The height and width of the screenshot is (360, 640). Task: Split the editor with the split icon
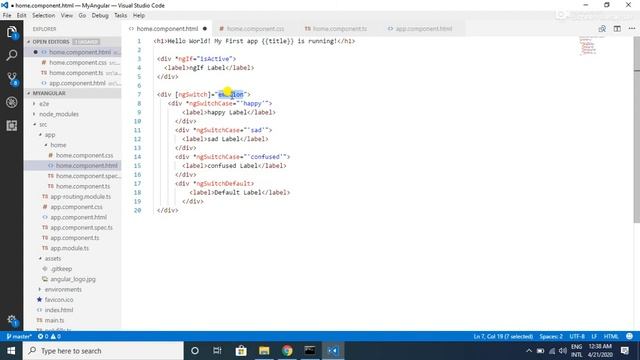(x=617, y=29)
